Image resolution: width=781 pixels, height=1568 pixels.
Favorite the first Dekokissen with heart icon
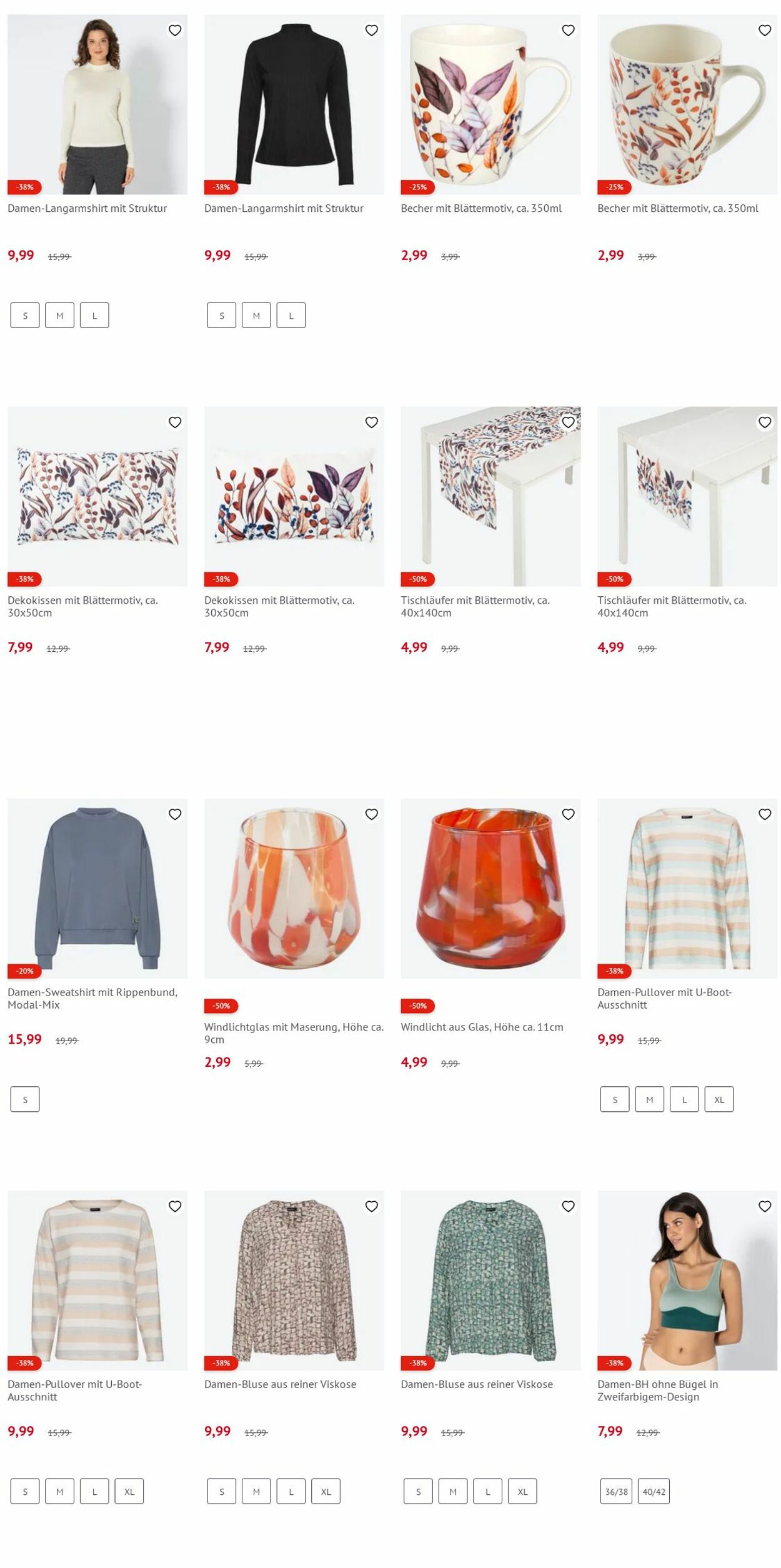(175, 422)
